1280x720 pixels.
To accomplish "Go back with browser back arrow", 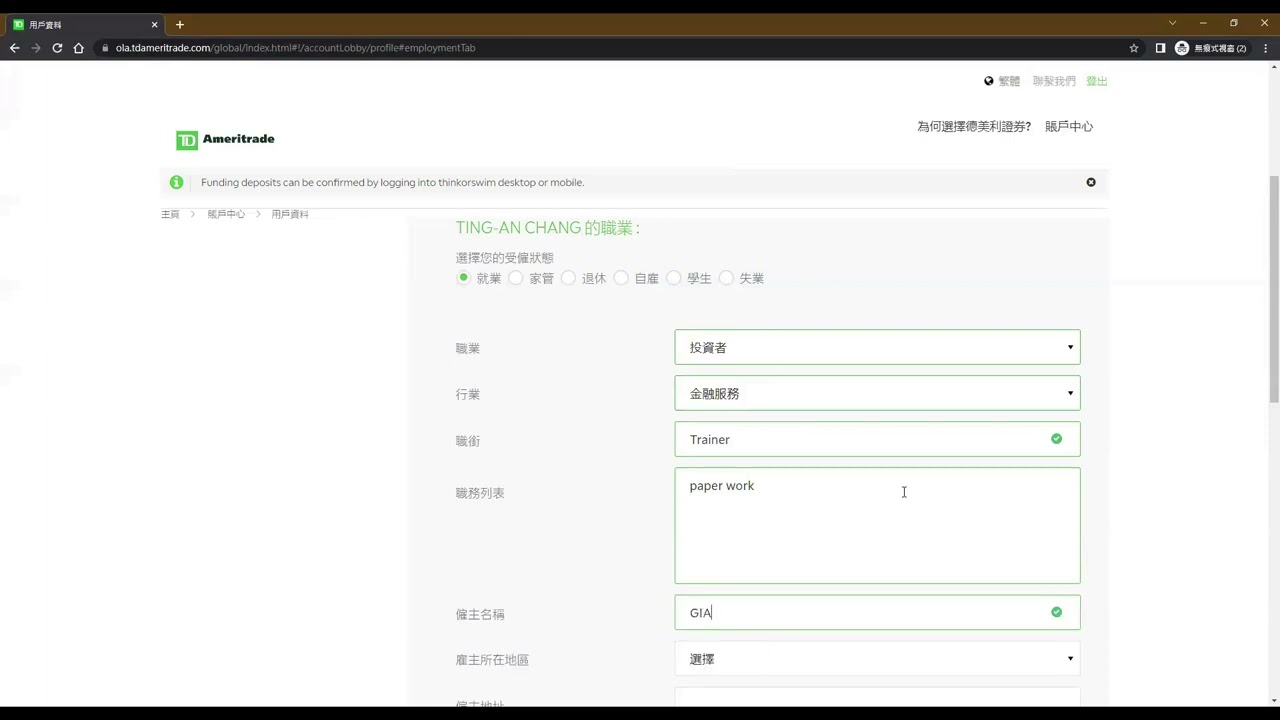I will click(14, 48).
